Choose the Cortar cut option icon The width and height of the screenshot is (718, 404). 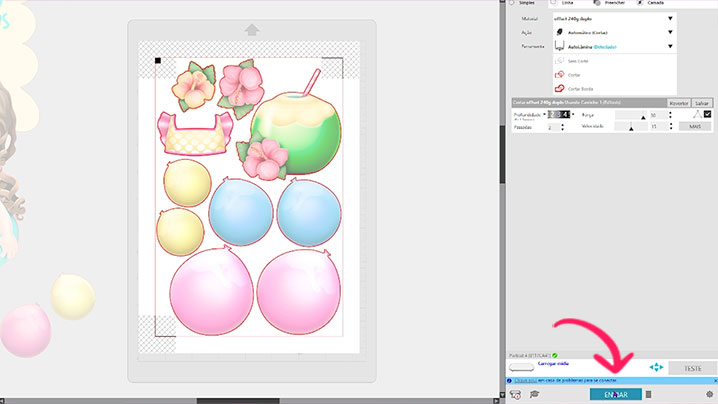[560, 74]
